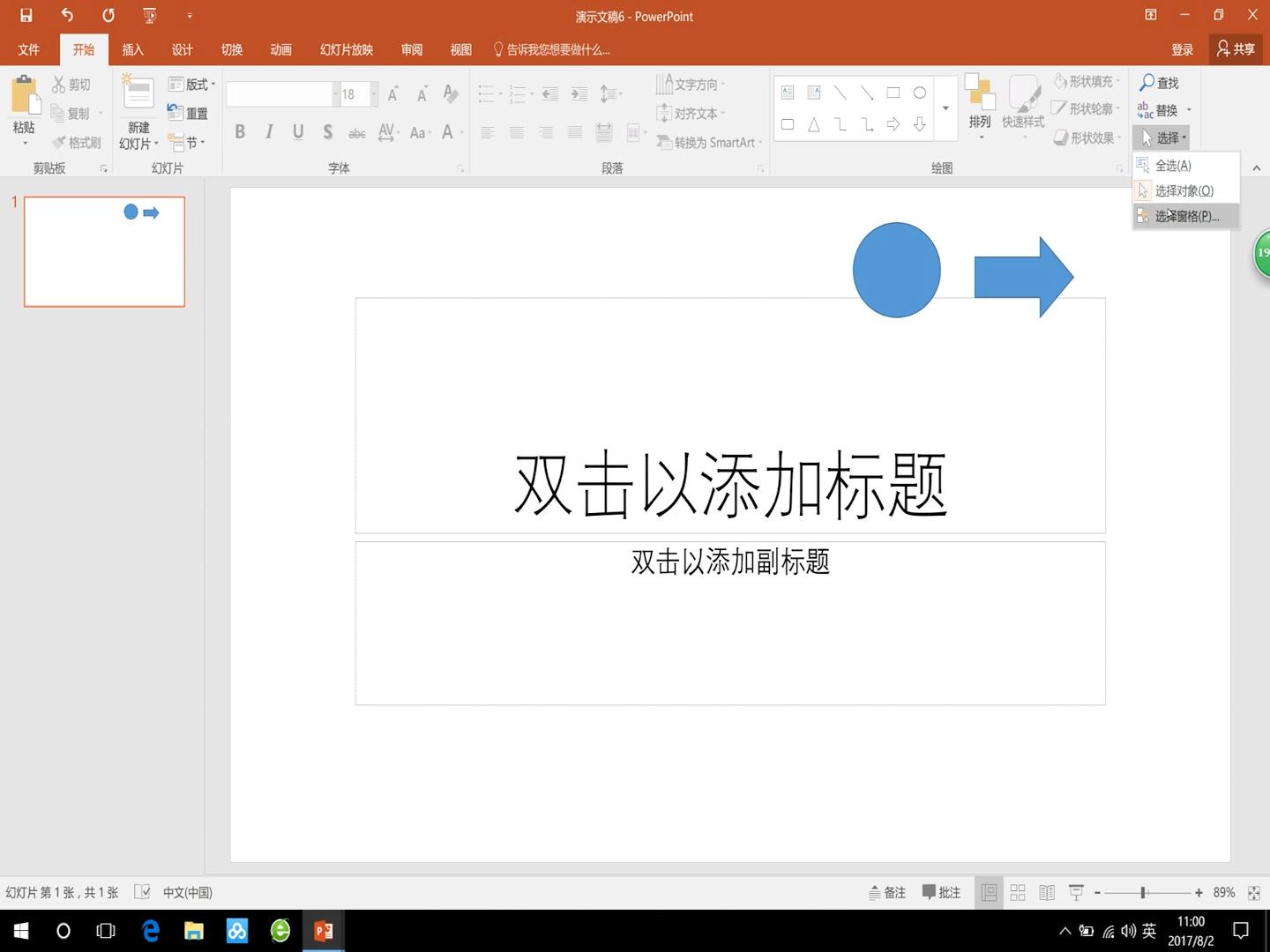Undo the last action in Quick Access
This screenshot has height=952, width=1270.
[67, 15]
